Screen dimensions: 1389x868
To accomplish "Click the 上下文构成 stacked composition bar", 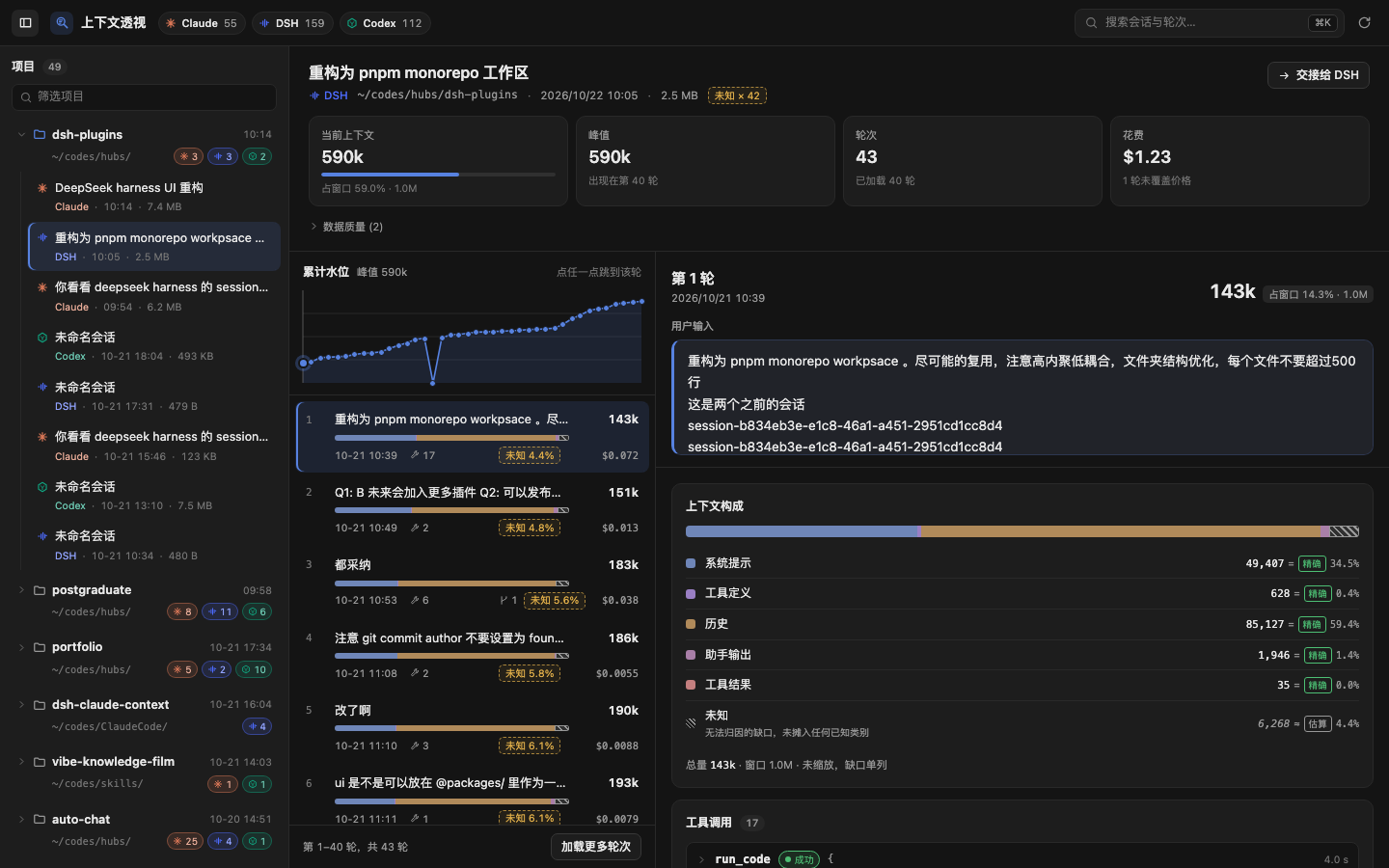I will 1022,531.
